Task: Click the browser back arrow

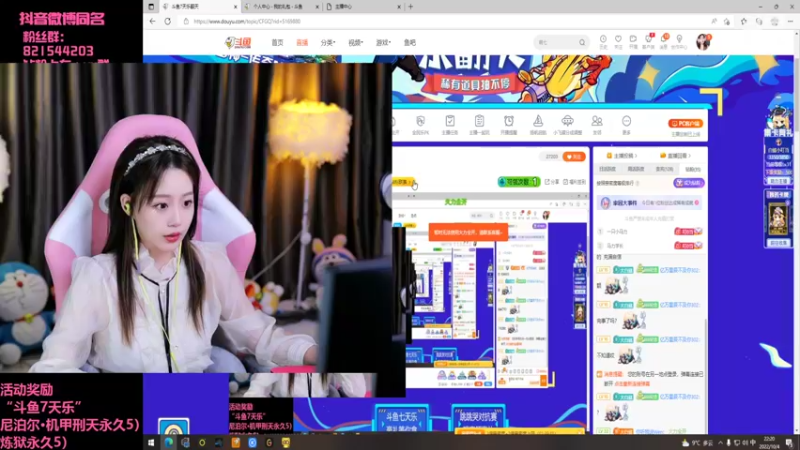Action: coord(152,21)
